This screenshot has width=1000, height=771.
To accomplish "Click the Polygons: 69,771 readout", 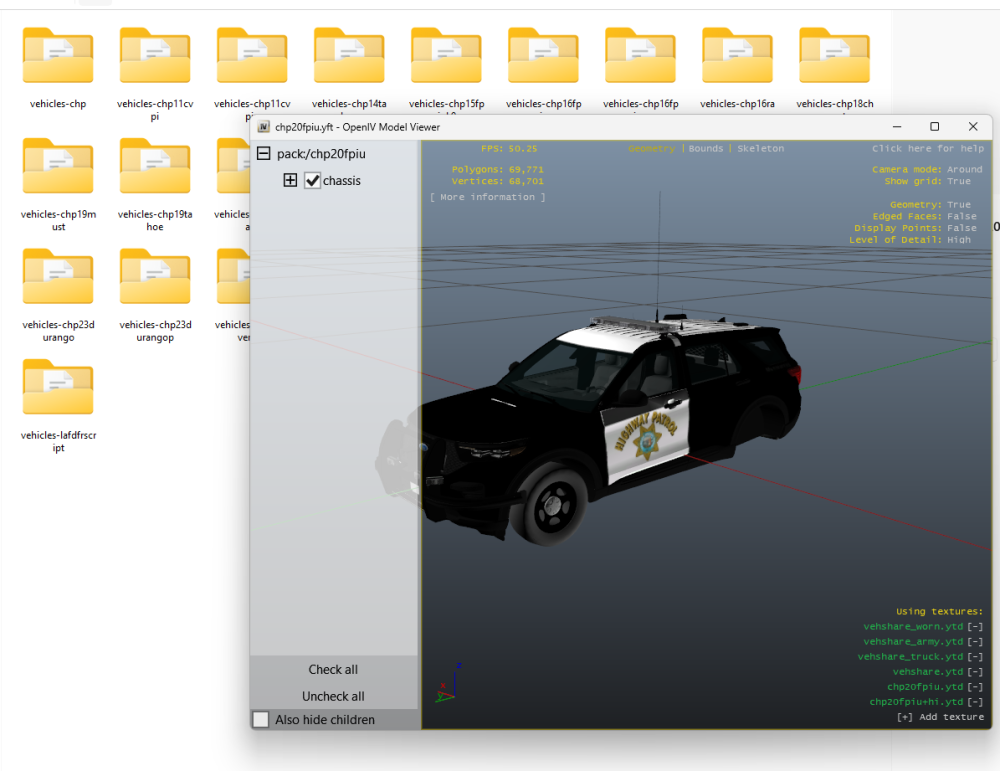I will [x=497, y=170].
